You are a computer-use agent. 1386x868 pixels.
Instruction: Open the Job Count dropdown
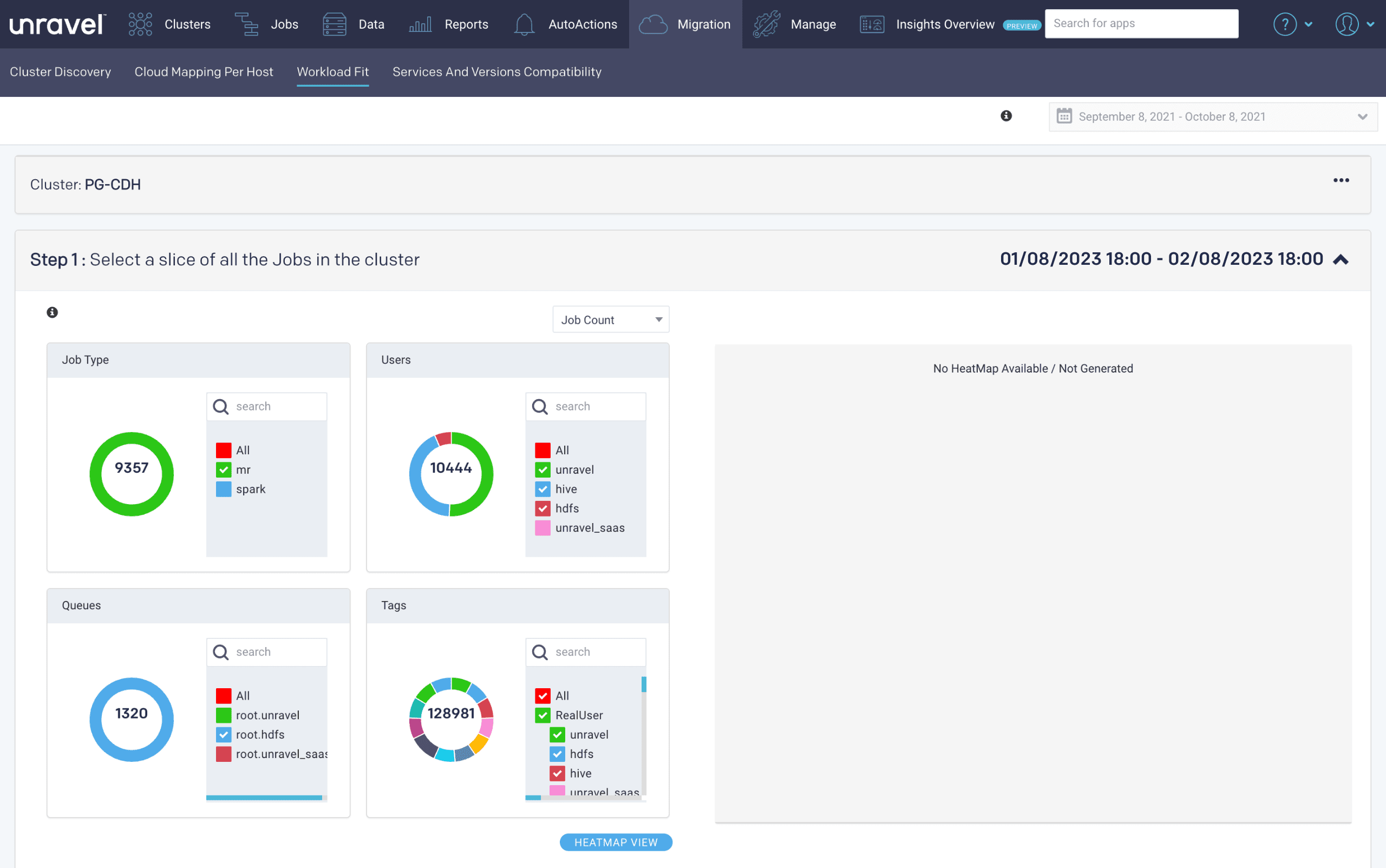point(611,320)
